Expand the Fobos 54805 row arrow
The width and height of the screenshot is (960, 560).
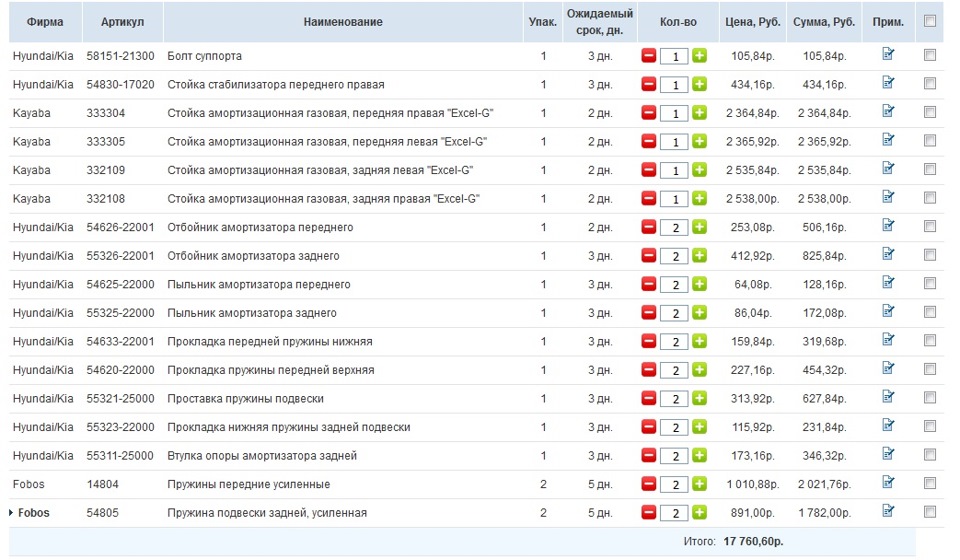(x=11, y=512)
